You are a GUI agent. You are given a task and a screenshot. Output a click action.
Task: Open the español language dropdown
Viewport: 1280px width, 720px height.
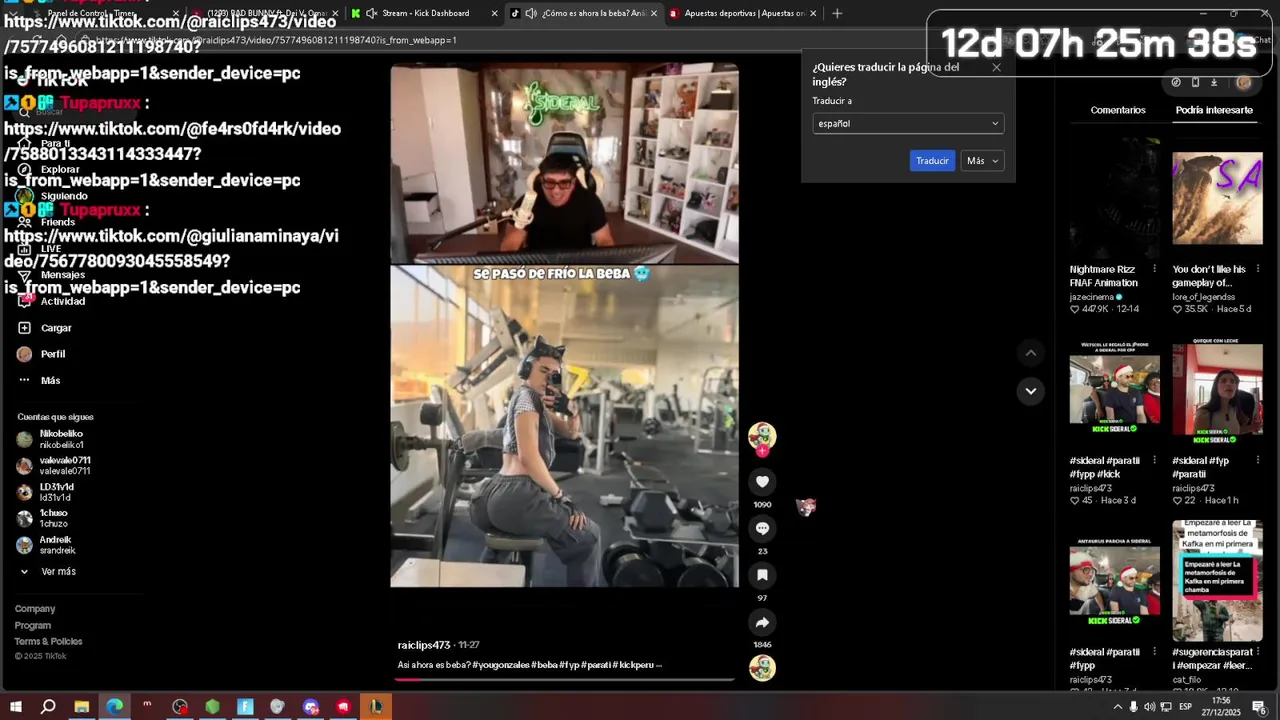[908, 124]
